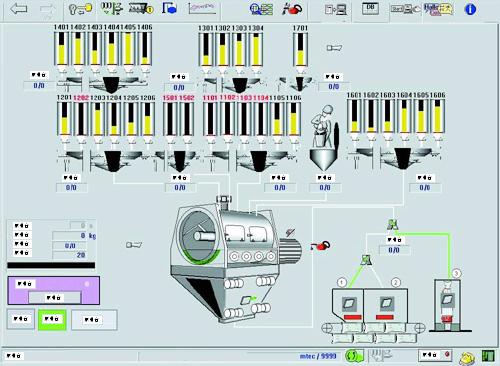
Task: Toggle the green diverter valve above bagging station 1
Action: 366,259
